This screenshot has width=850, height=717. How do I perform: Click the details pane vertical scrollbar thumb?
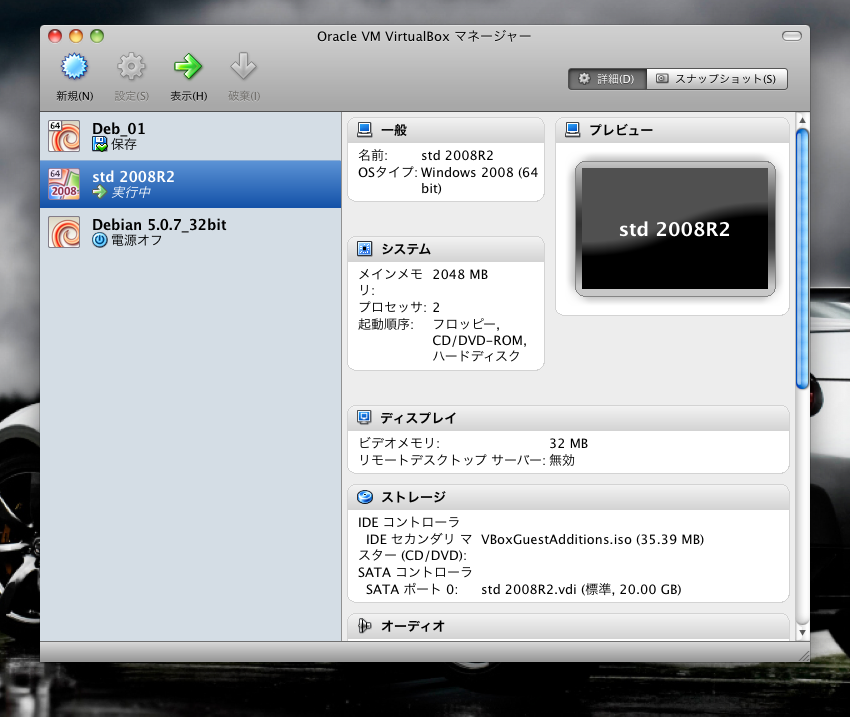[802, 259]
